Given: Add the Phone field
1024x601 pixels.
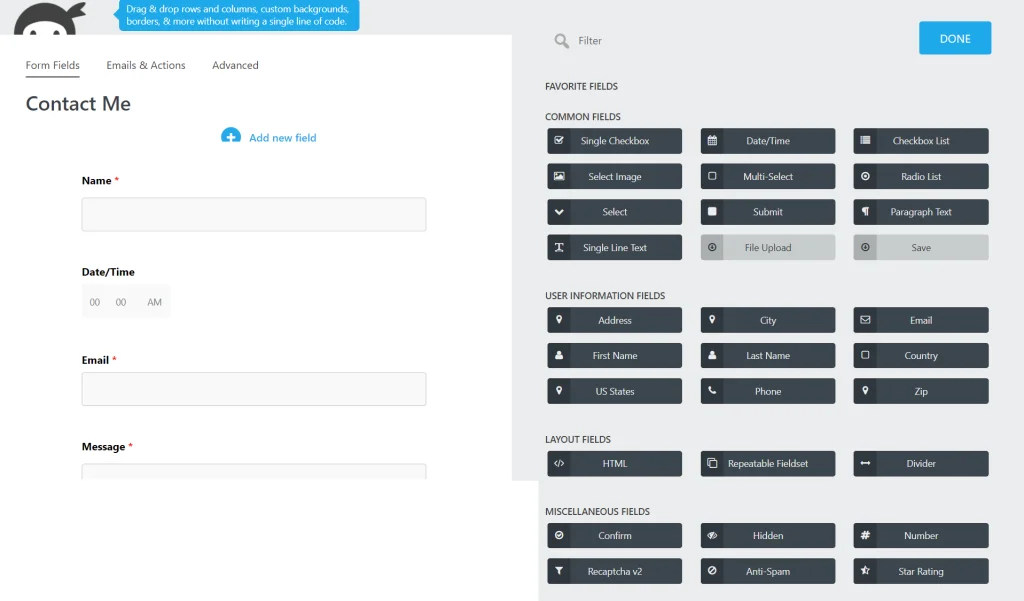Looking at the screenshot, I should [767, 391].
